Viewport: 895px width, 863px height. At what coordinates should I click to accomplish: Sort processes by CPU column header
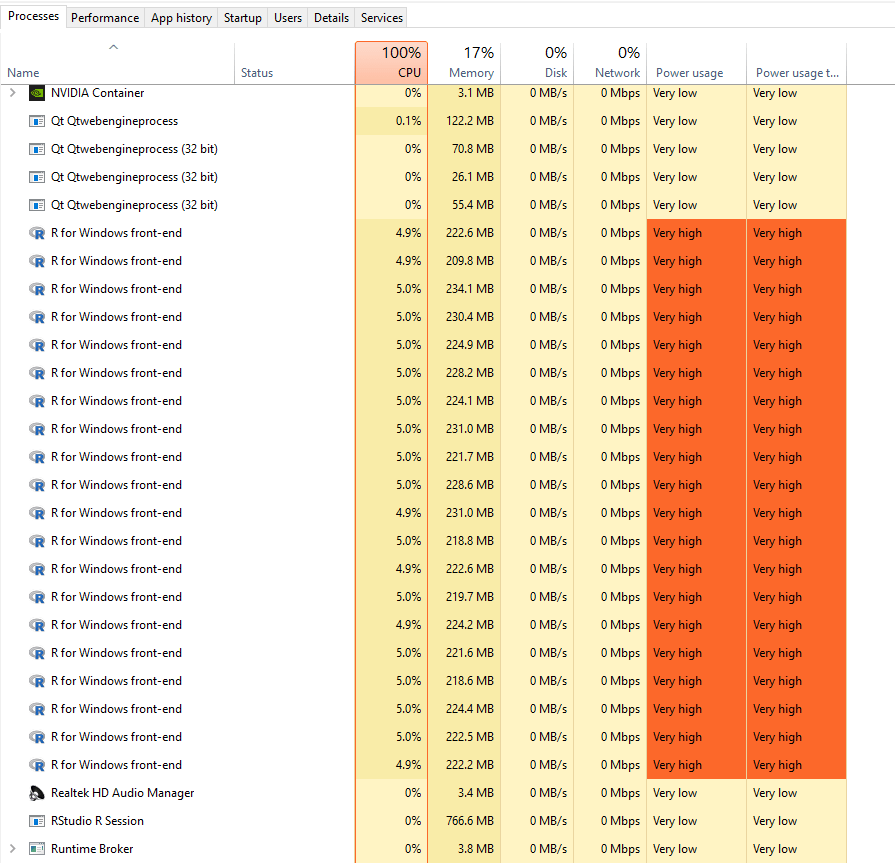pos(391,63)
